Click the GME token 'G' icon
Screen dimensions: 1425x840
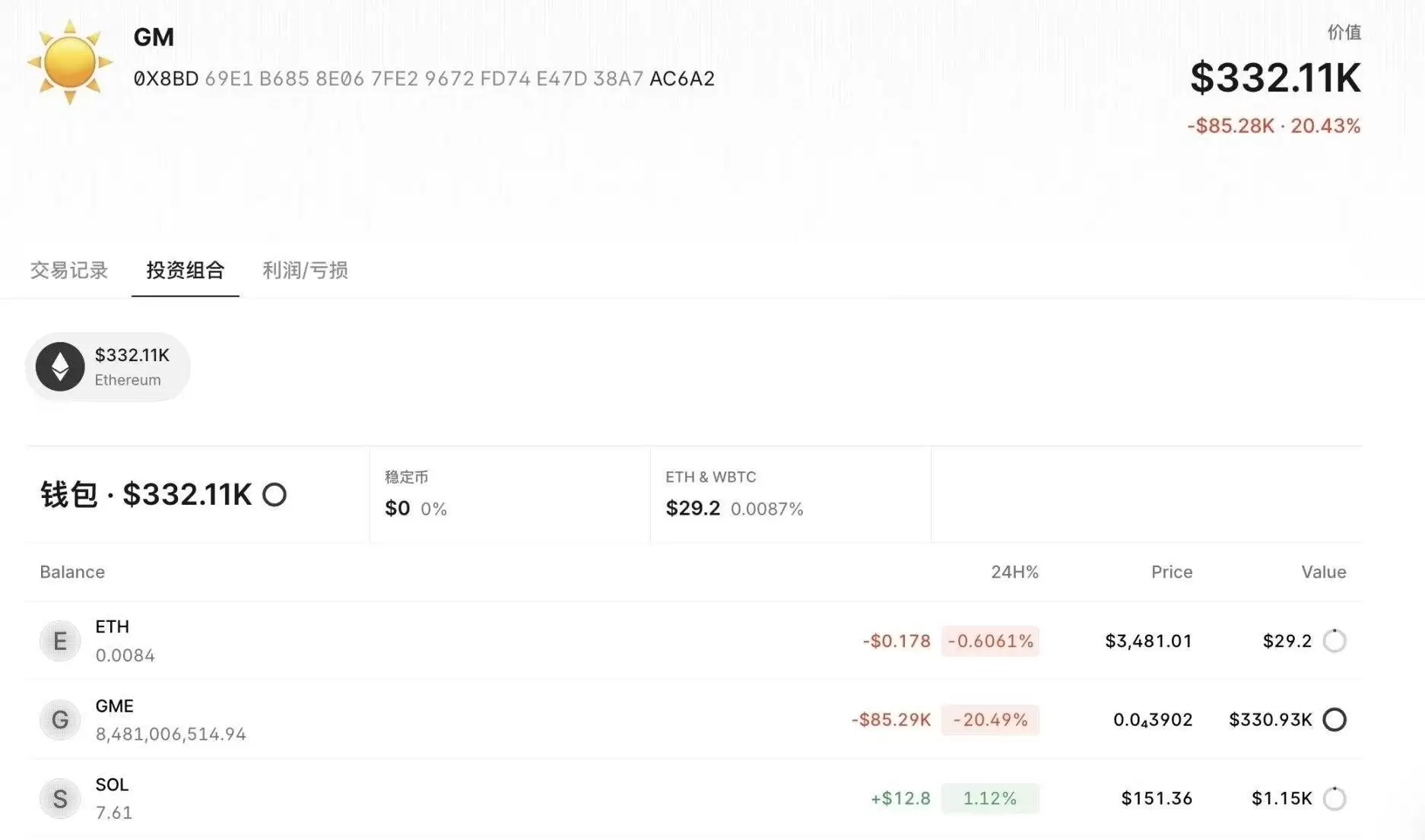[x=60, y=720]
